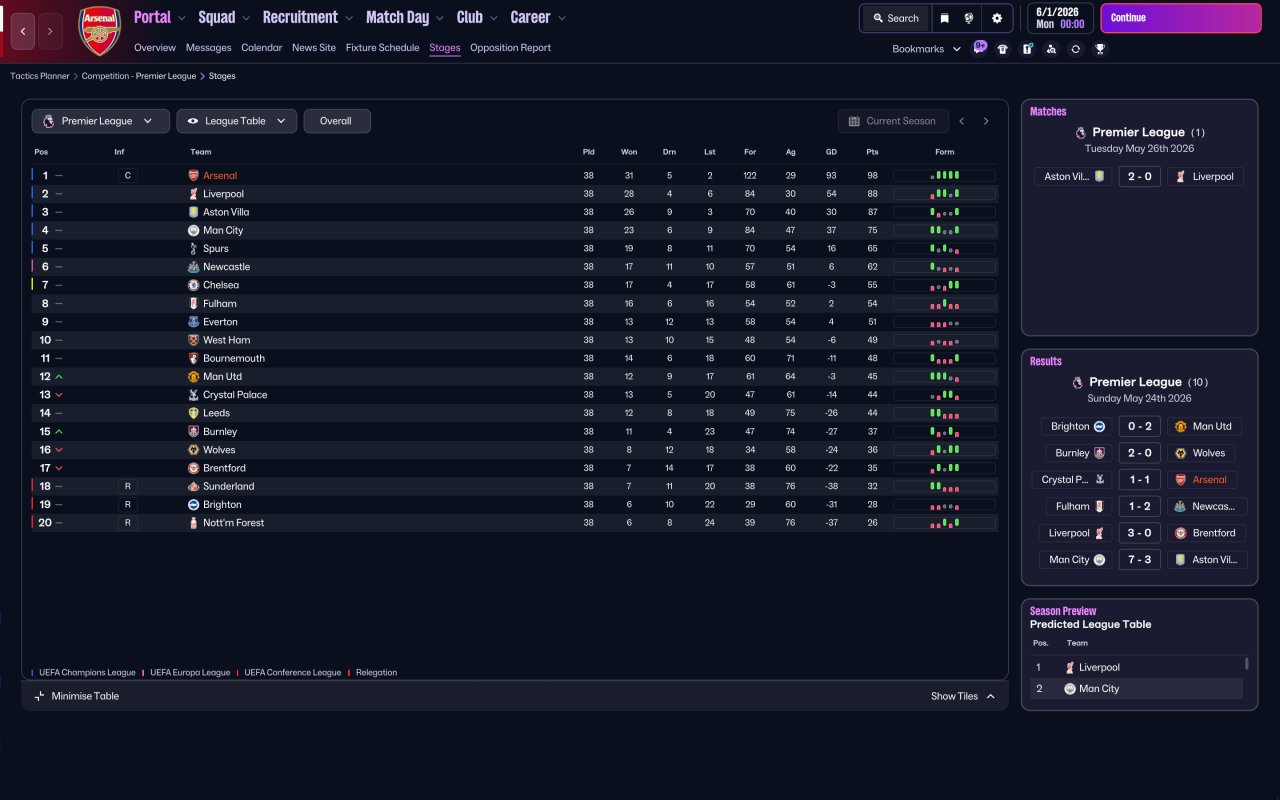Click the Season Preview panel scrollbar
The width and height of the screenshot is (1280, 800).
click(1246, 663)
